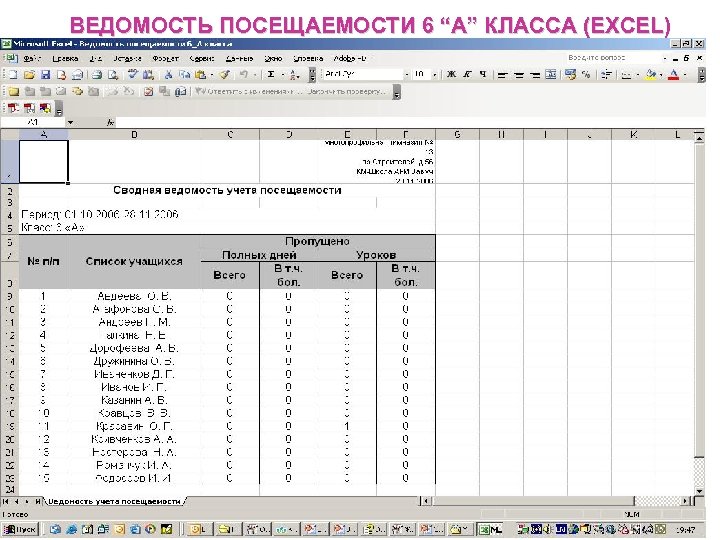Open the Вставка menu
The height and width of the screenshot is (540, 720).
click(x=127, y=58)
